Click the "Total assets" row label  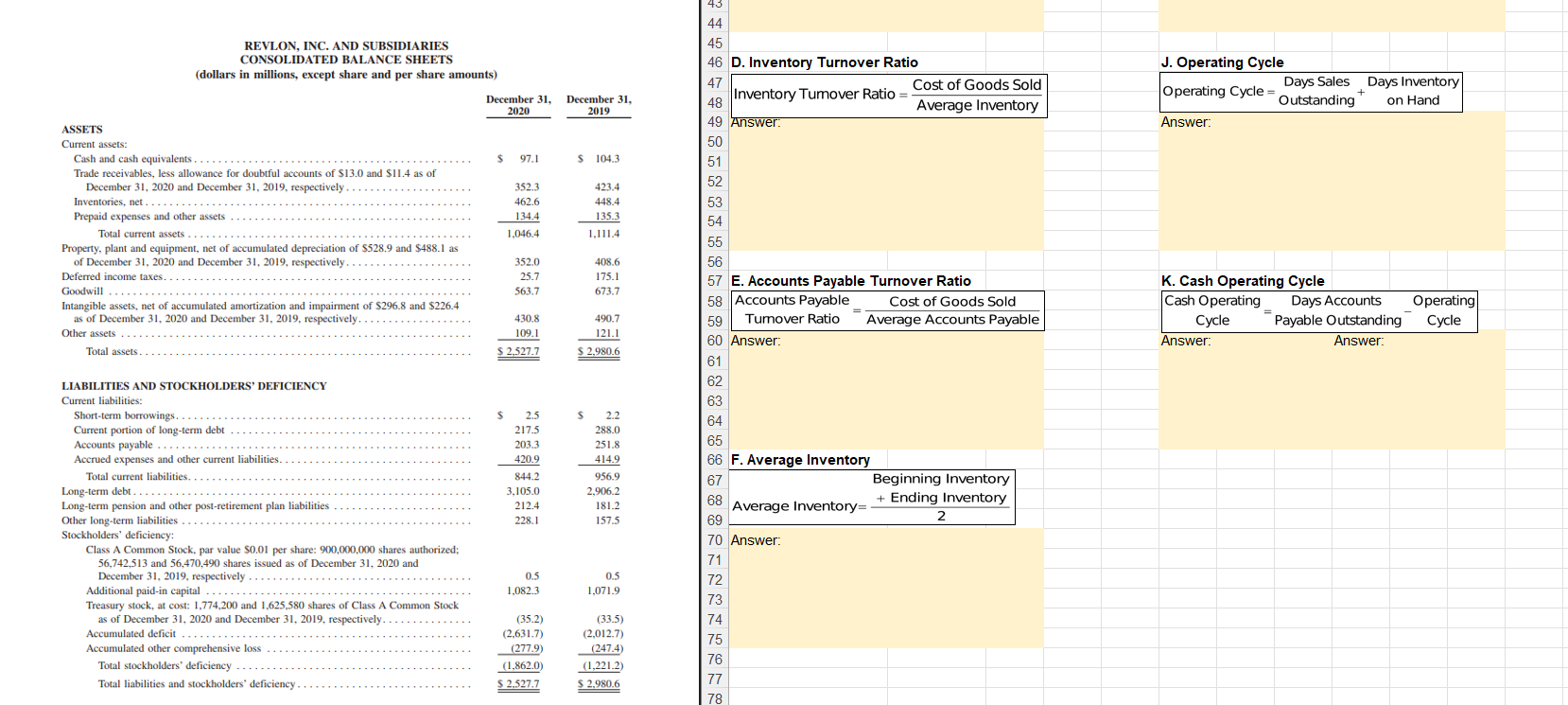[112, 352]
